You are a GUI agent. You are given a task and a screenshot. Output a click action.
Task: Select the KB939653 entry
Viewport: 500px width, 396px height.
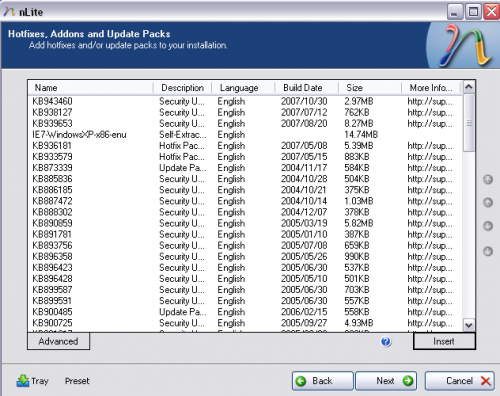245,123
